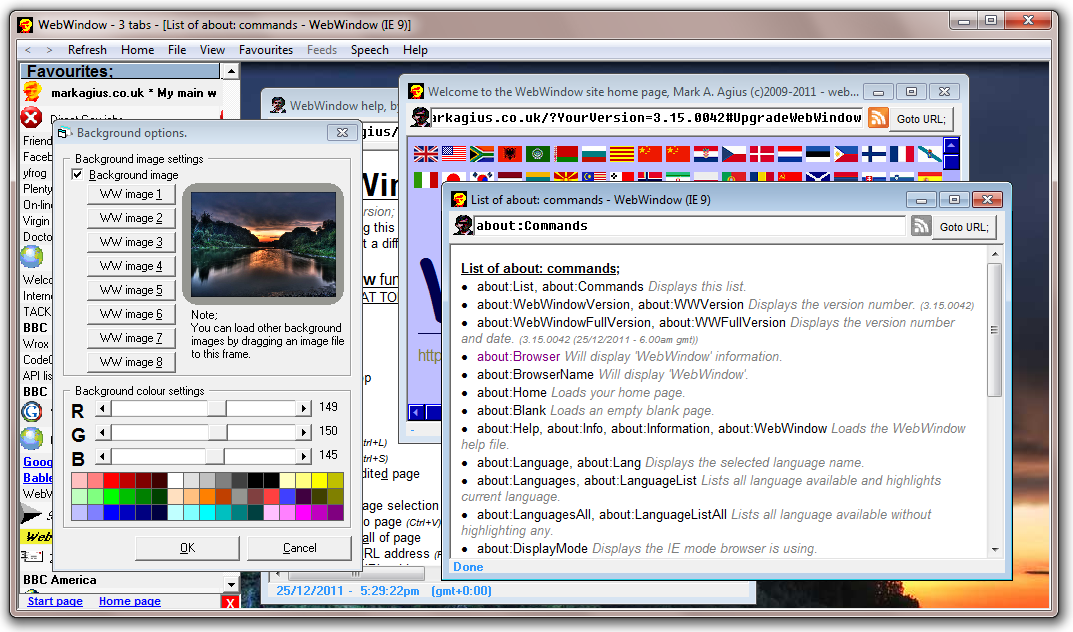Click the Favourites panel collapse arrow

230,70
